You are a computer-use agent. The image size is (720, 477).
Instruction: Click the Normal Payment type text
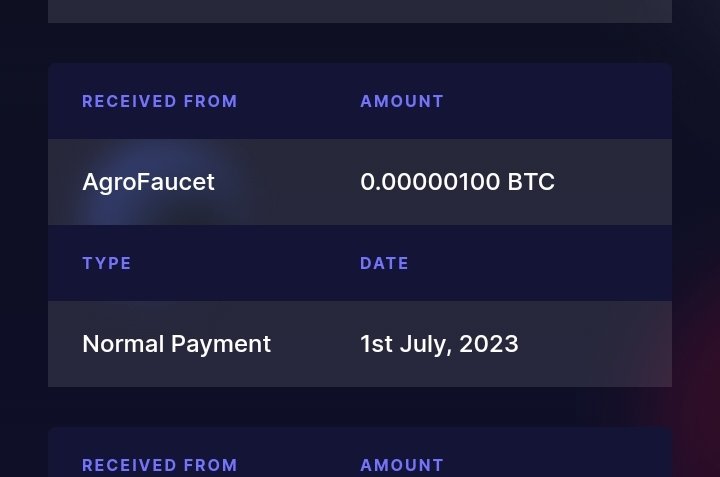pos(177,344)
